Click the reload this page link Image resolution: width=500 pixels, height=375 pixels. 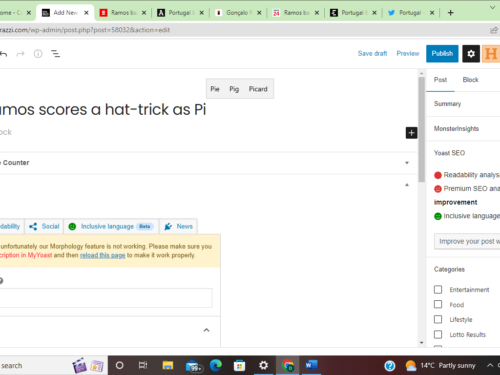(102, 255)
